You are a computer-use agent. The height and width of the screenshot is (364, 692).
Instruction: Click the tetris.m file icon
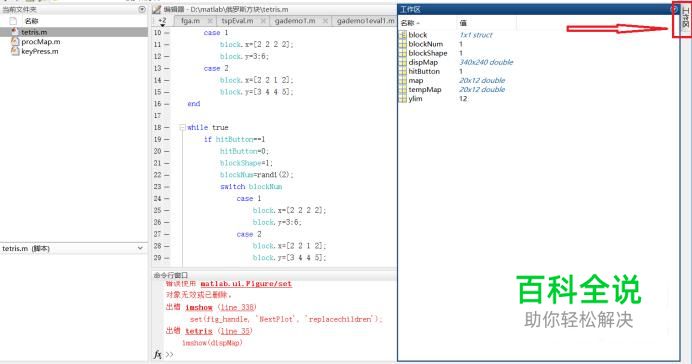click(15, 32)
